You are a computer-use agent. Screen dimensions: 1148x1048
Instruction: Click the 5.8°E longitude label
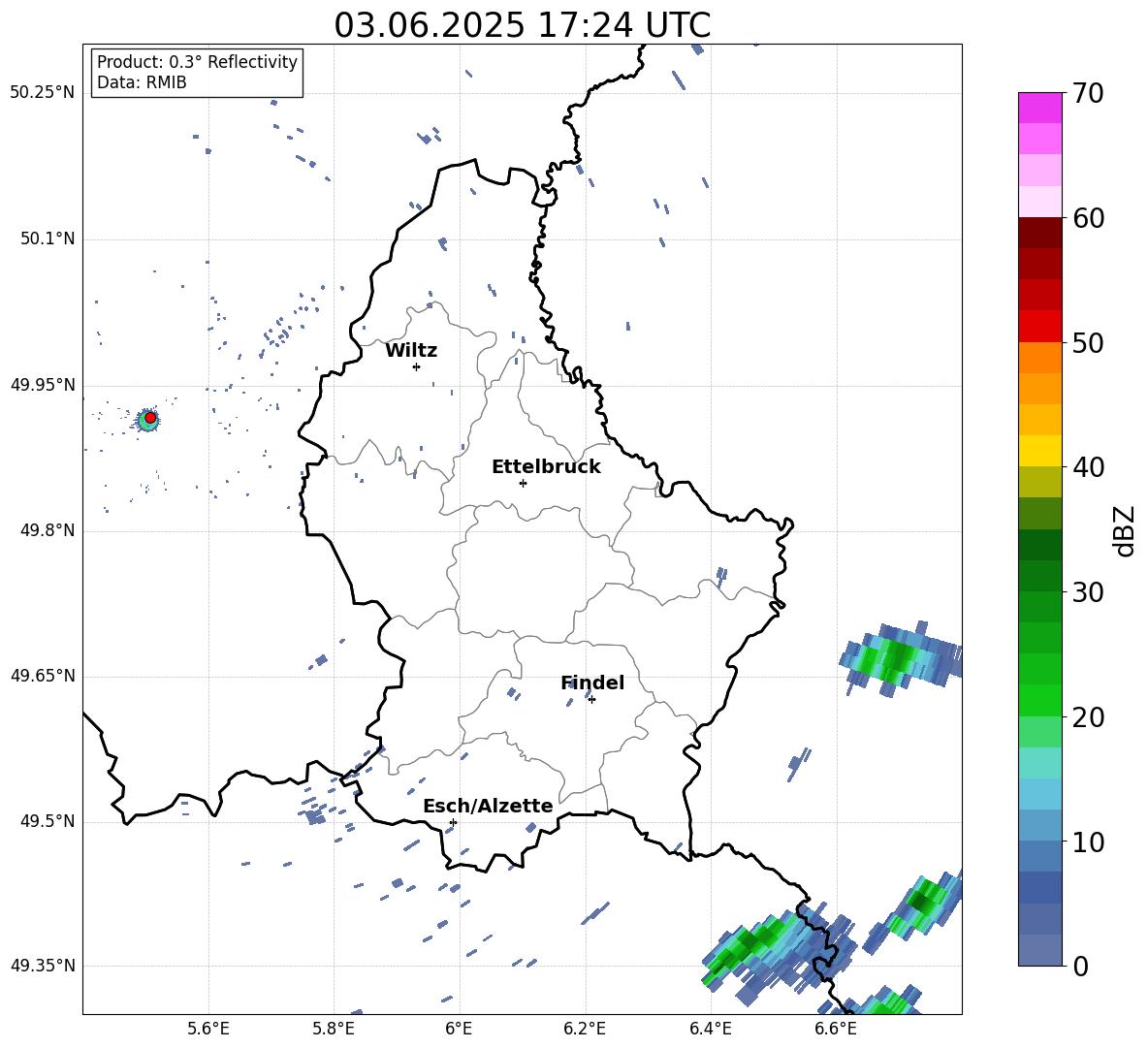point(334,1029)
